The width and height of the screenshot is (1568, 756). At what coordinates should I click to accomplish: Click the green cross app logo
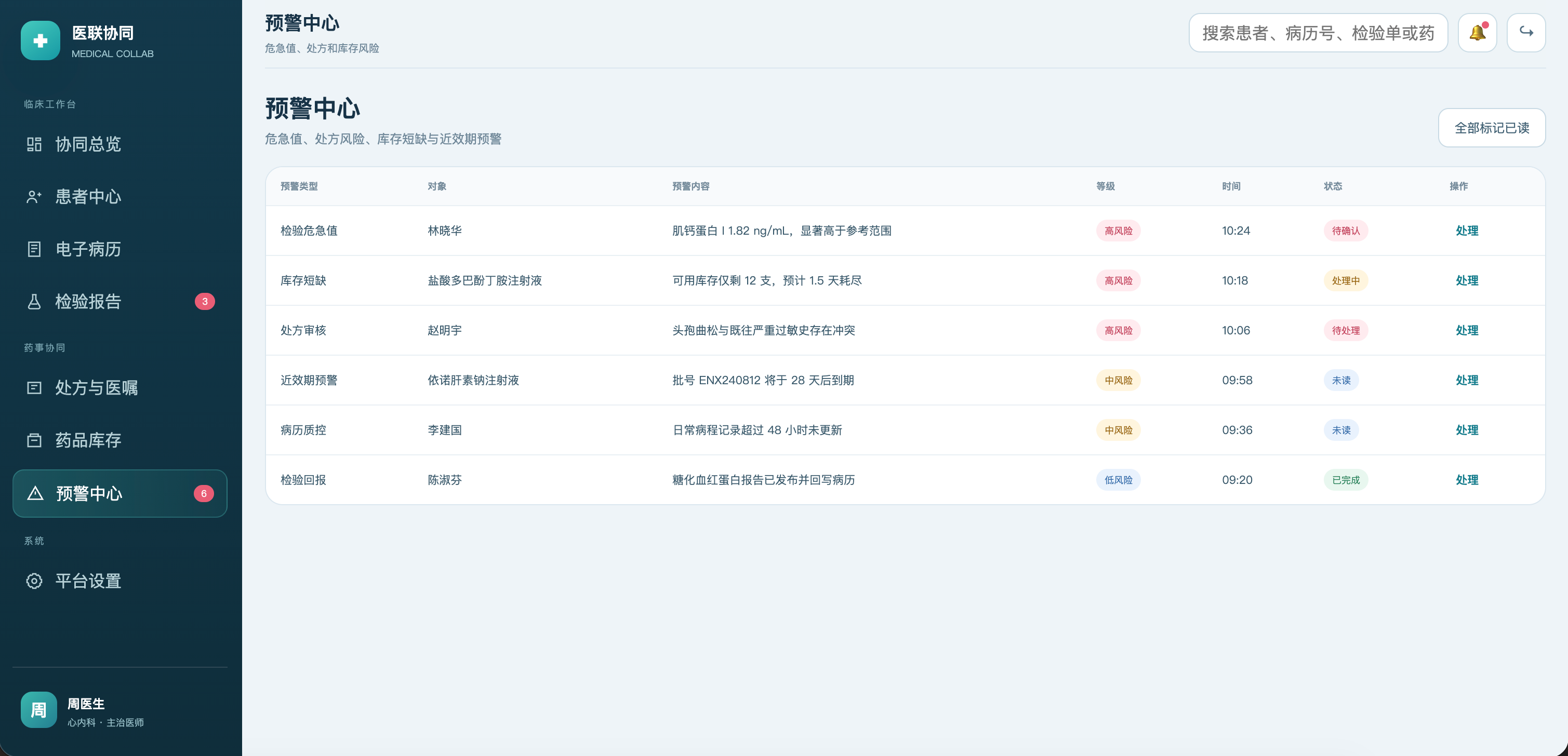click(x=40, y=40)
